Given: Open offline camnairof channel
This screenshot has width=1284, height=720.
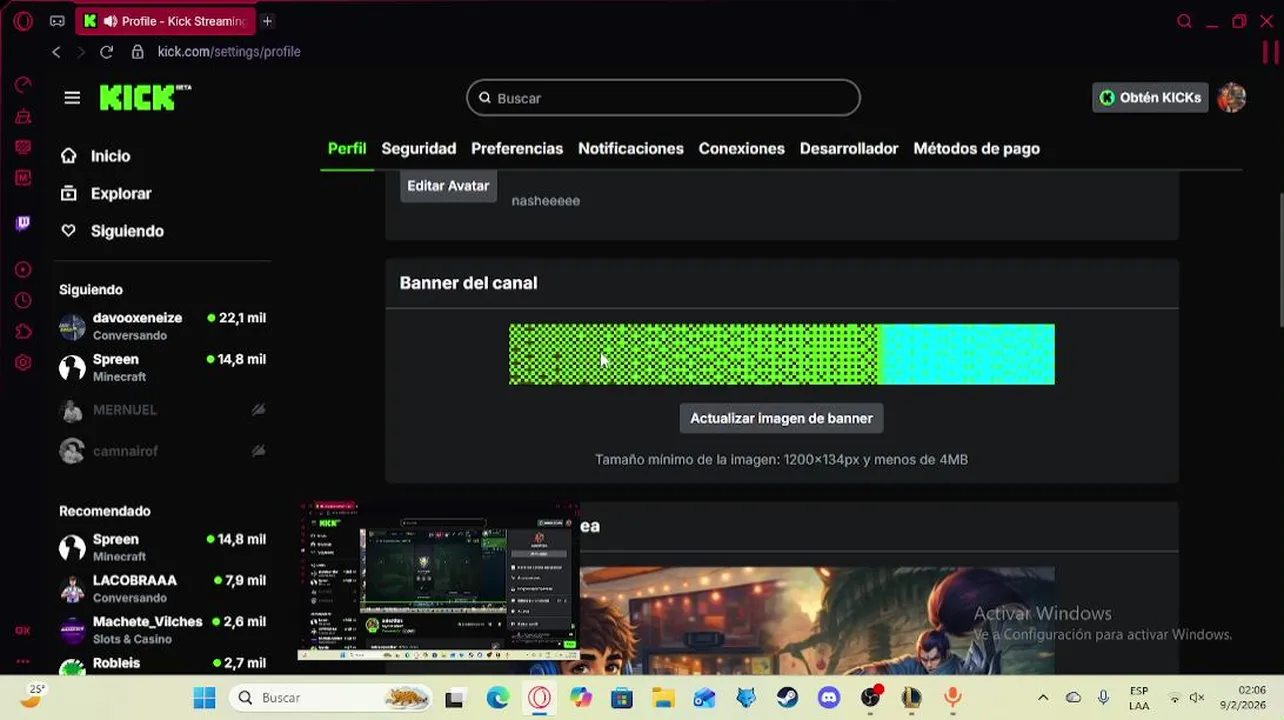Looking at the screenshot, I should tap(163, 451).
